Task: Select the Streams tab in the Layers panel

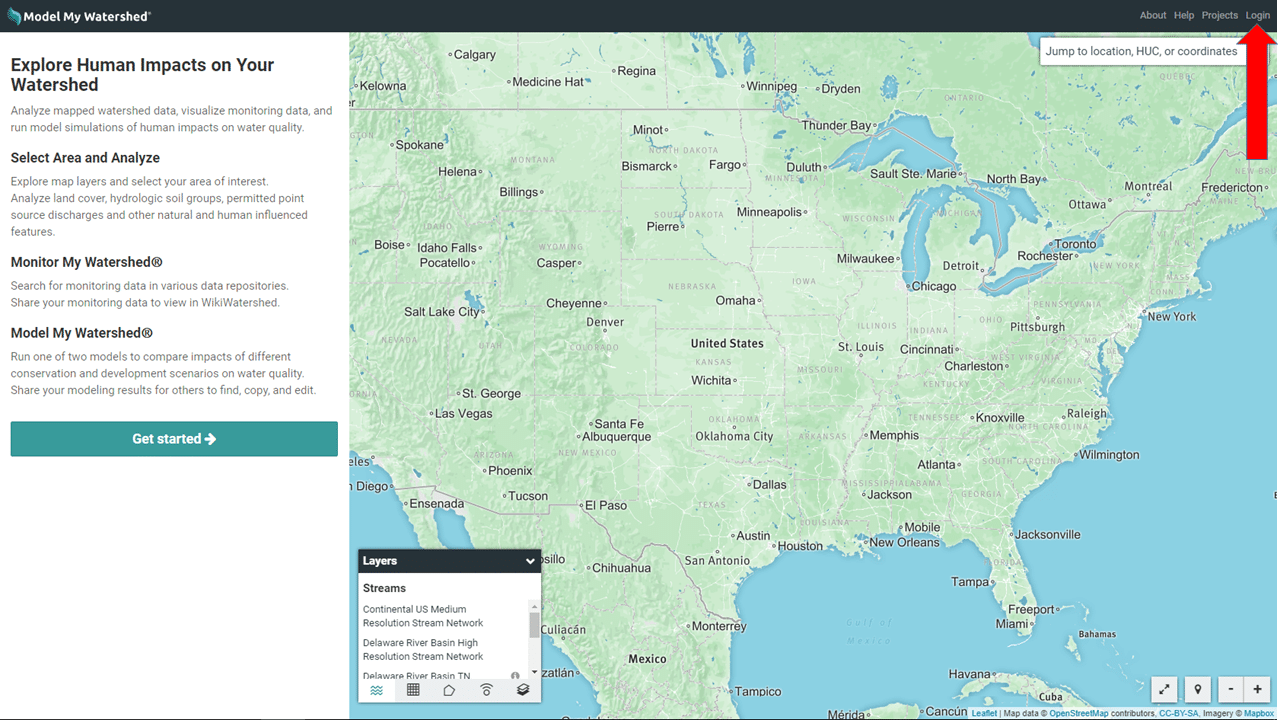Action: [377, 689]
